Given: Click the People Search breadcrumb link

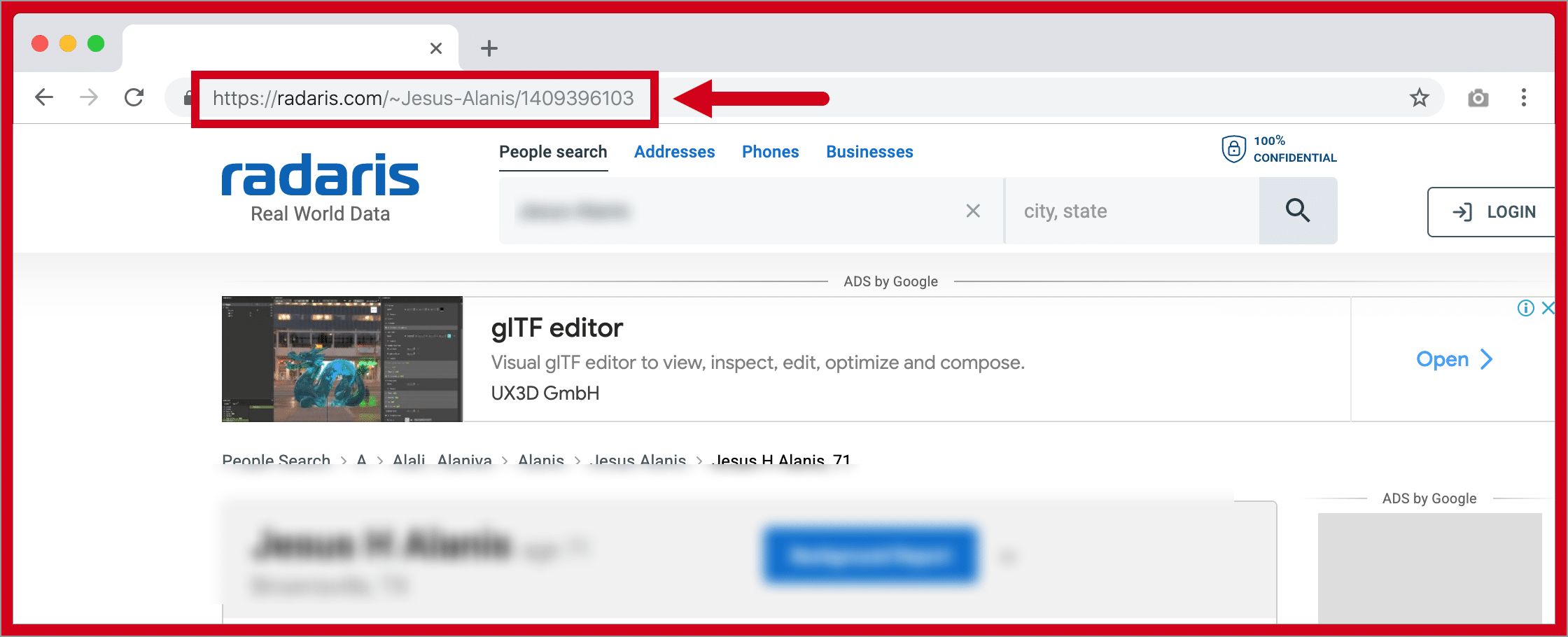Looking at the screenshot, I should click(x=276, y=460).
